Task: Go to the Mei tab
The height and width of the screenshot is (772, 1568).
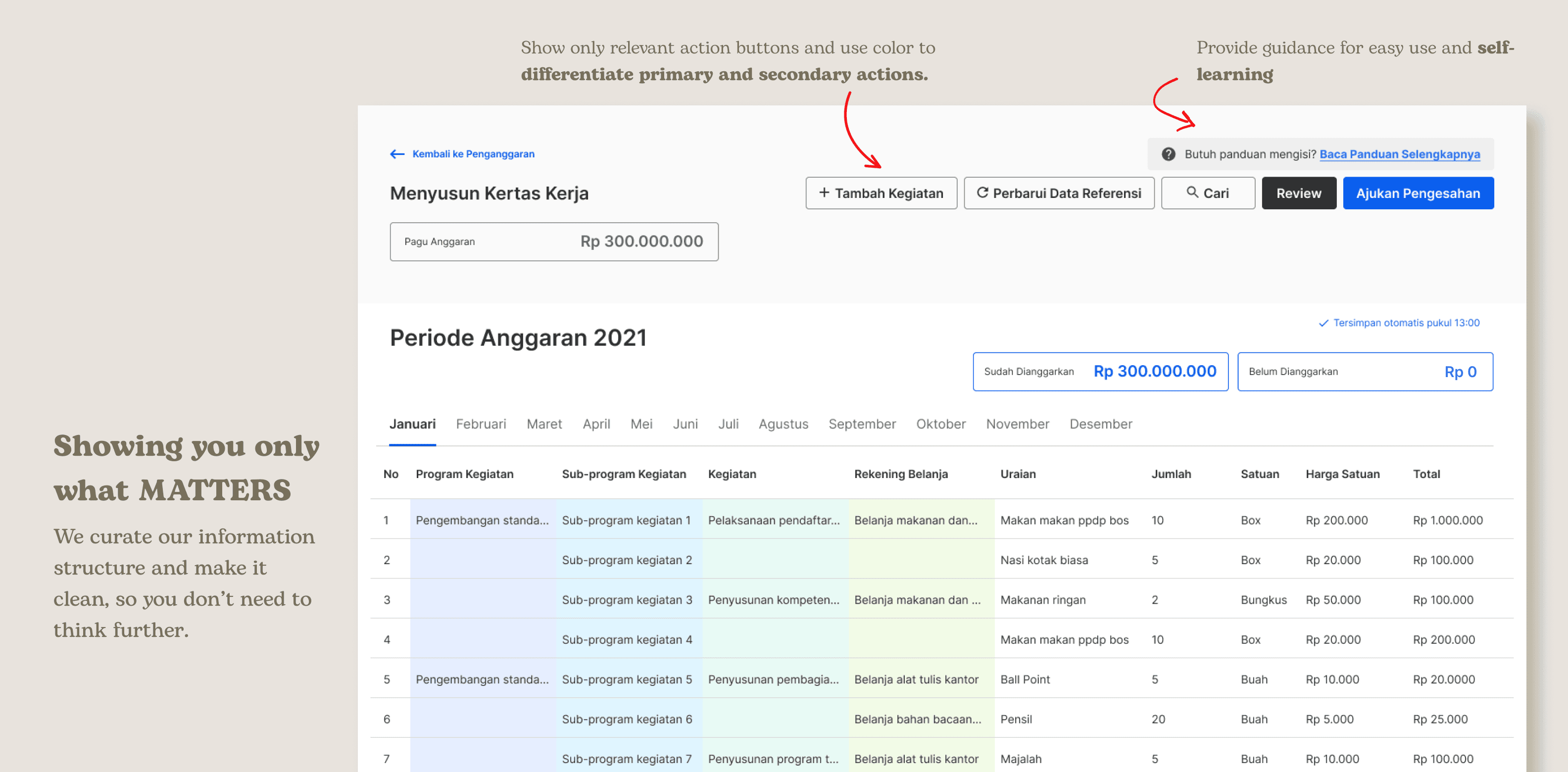Action: 641,424
